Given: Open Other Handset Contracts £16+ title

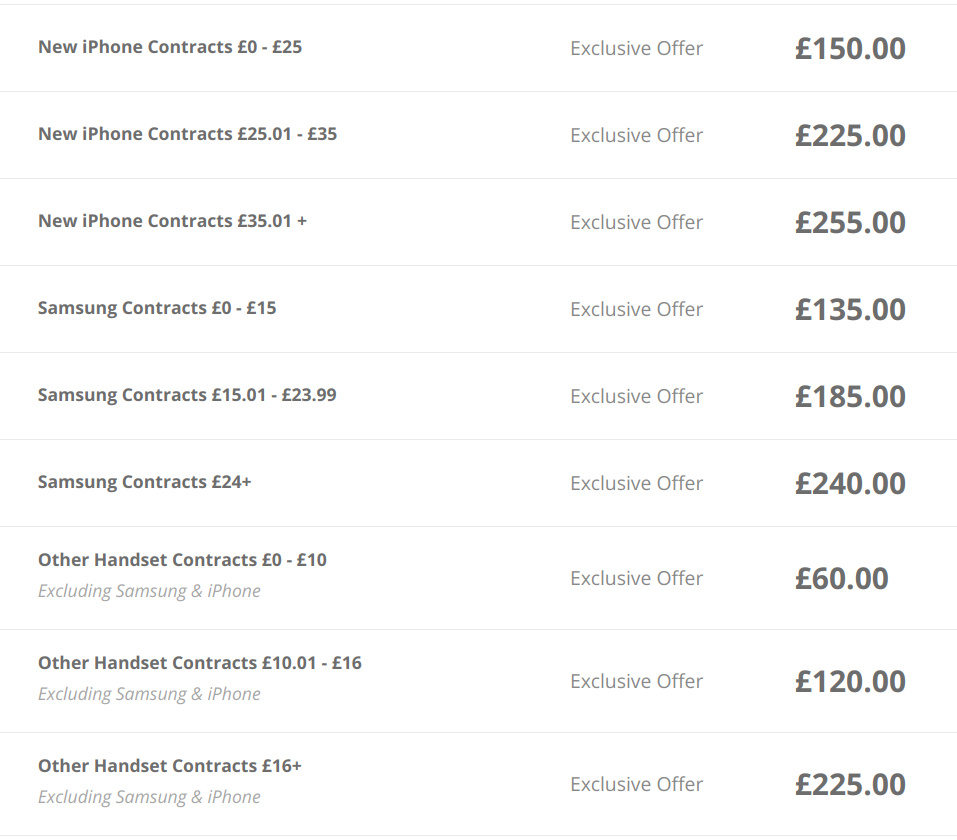Looking at the screenshot, I should [169, 766].
